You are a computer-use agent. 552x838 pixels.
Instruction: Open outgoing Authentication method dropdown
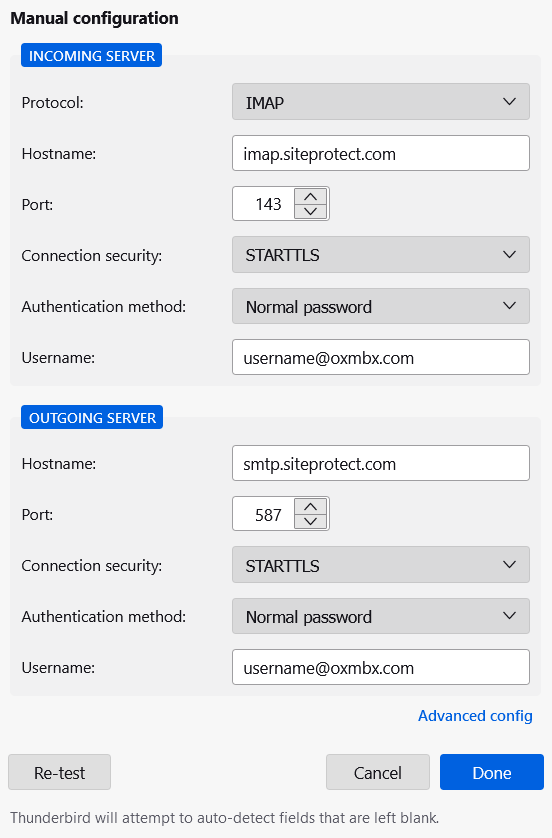380,616
